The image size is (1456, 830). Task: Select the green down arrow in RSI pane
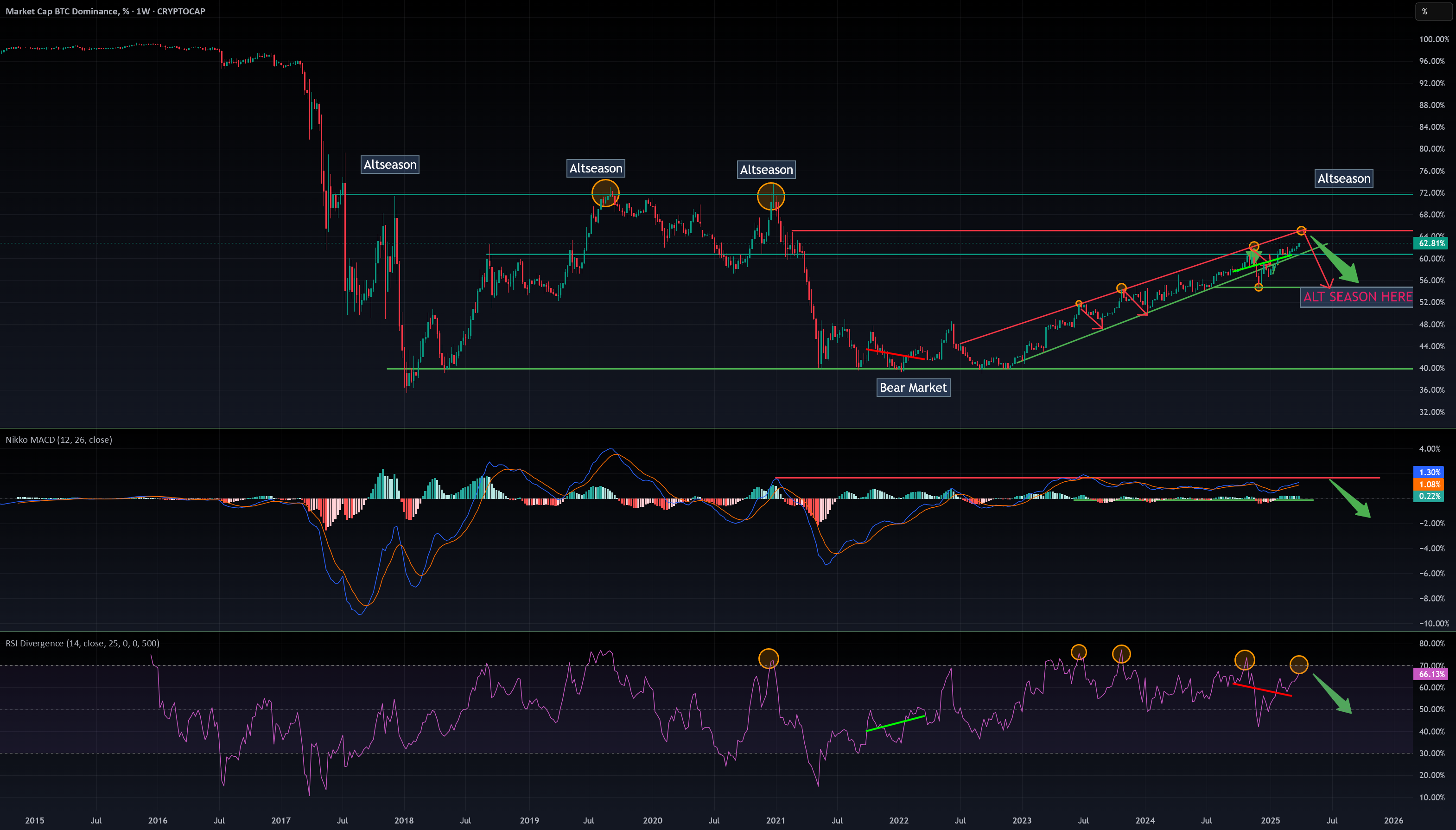[x=1332, y=694]
